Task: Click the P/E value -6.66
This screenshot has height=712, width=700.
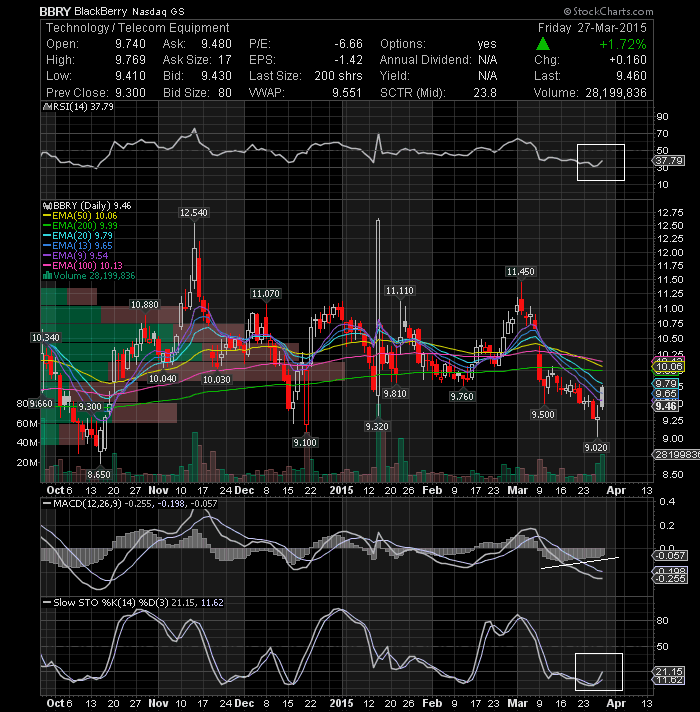Action: (348, 44)
